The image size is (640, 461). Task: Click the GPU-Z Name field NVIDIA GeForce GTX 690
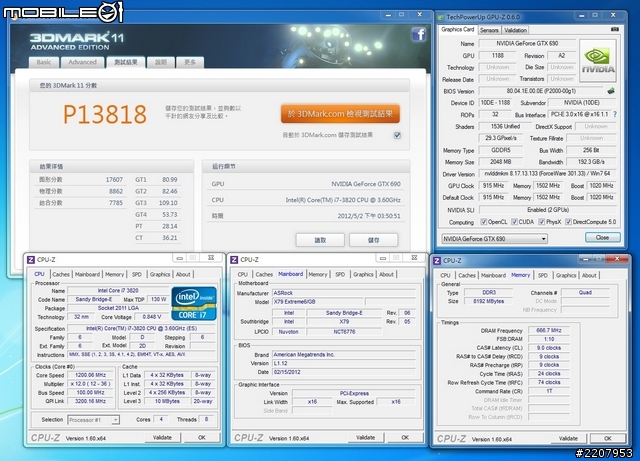point(527,43)
